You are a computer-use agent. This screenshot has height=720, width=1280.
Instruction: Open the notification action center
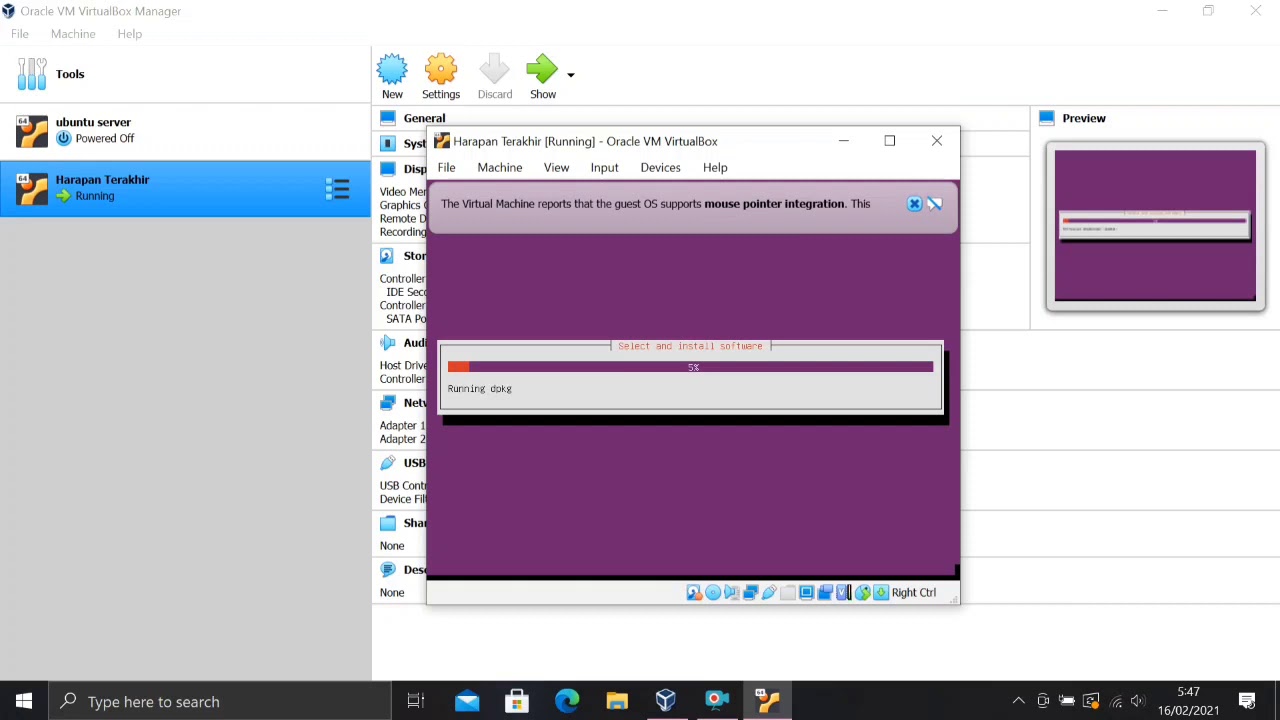click(x=1247, y=701)
